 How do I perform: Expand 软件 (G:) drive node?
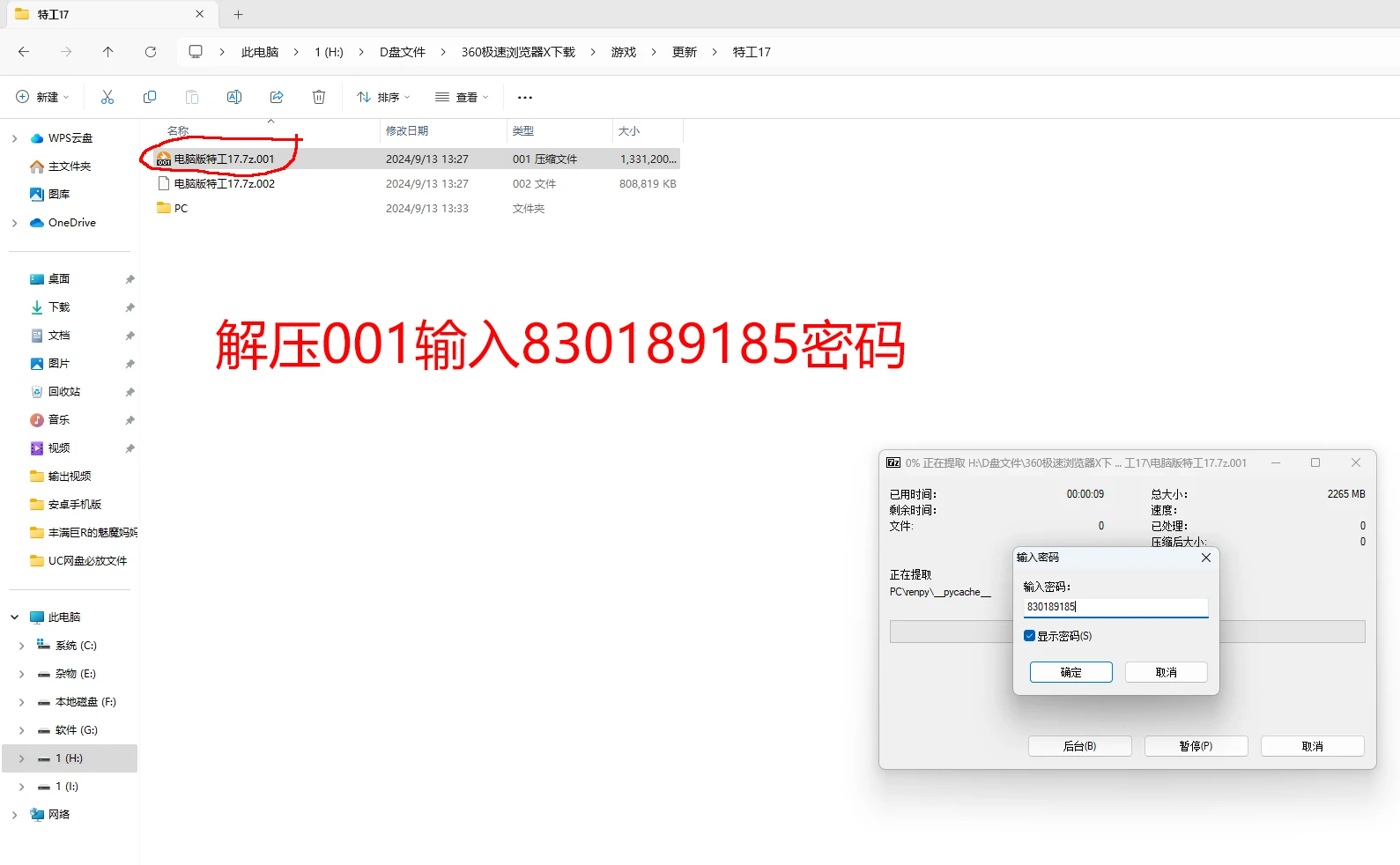pos(21,730)
